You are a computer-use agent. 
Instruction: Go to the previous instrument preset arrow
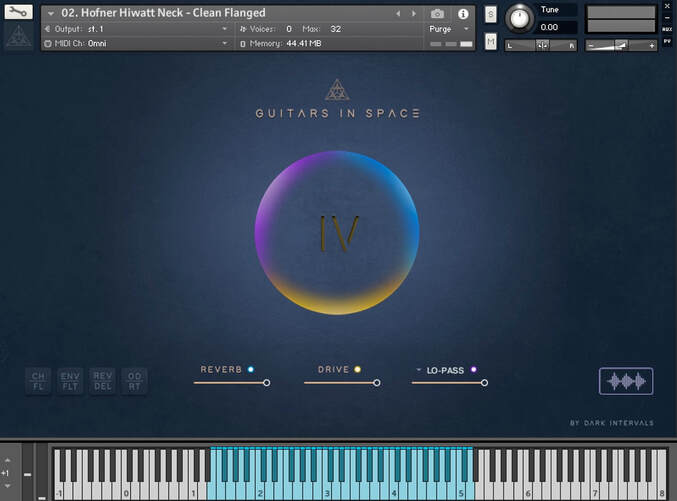[398, 13]
